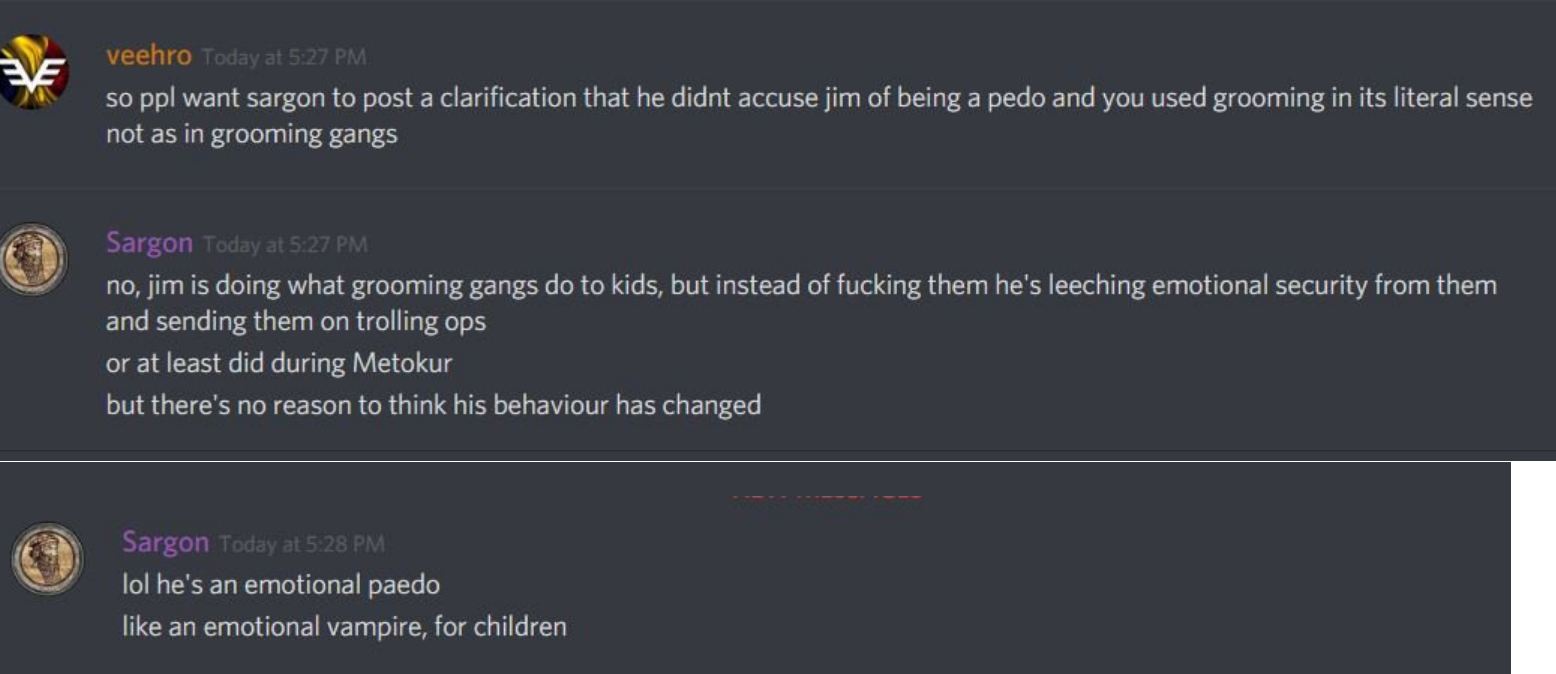Select line 'or at least did during Metokur'
The image size is (1556, 674).
coord(279,363)
